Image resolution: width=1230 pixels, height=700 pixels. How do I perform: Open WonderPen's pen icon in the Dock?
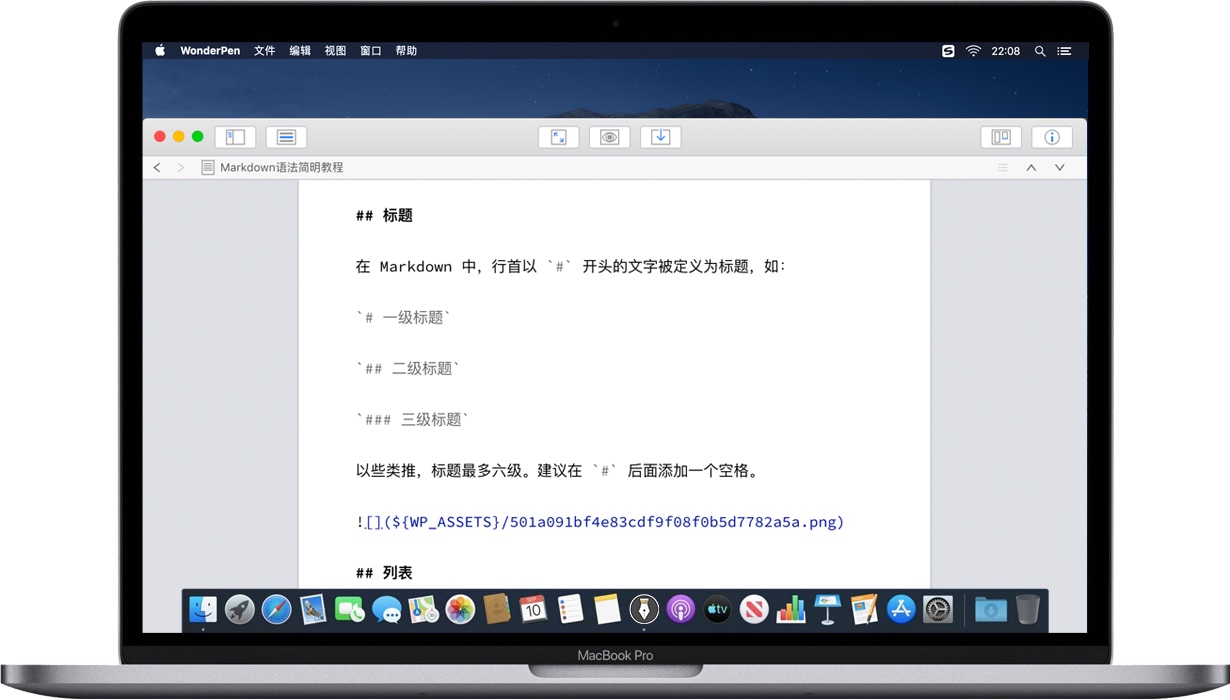pyautogui.click(x=644, y=609)
